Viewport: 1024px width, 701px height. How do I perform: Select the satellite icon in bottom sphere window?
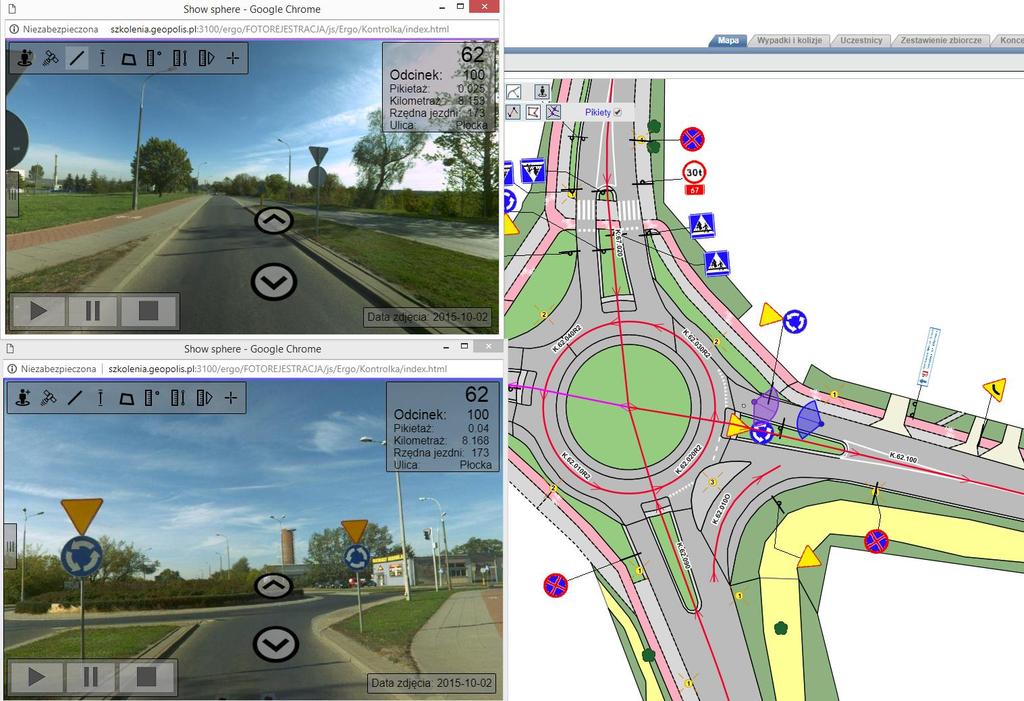point(48,397)
